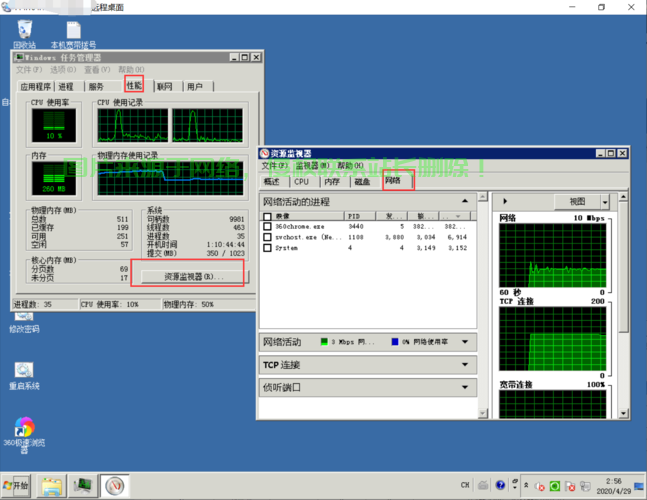Click the process list scrollbar up arrow
Viewport: 647px width, 500px height.
482,197
